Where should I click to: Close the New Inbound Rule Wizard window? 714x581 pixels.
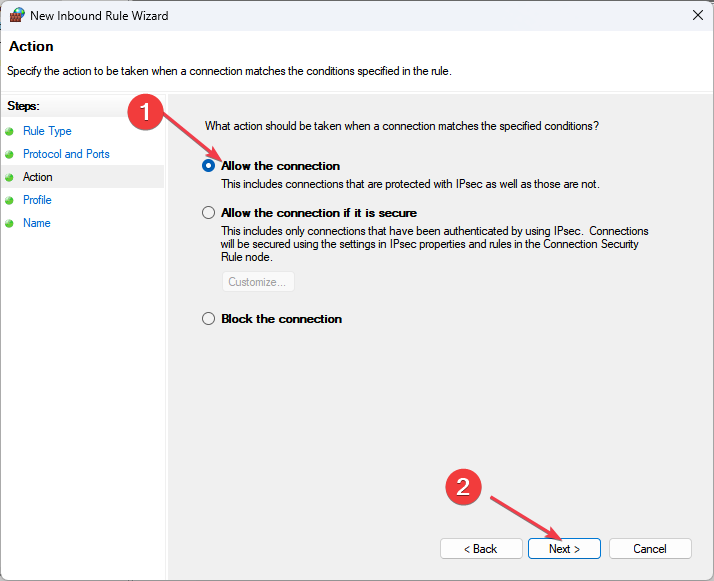point(698,15)
